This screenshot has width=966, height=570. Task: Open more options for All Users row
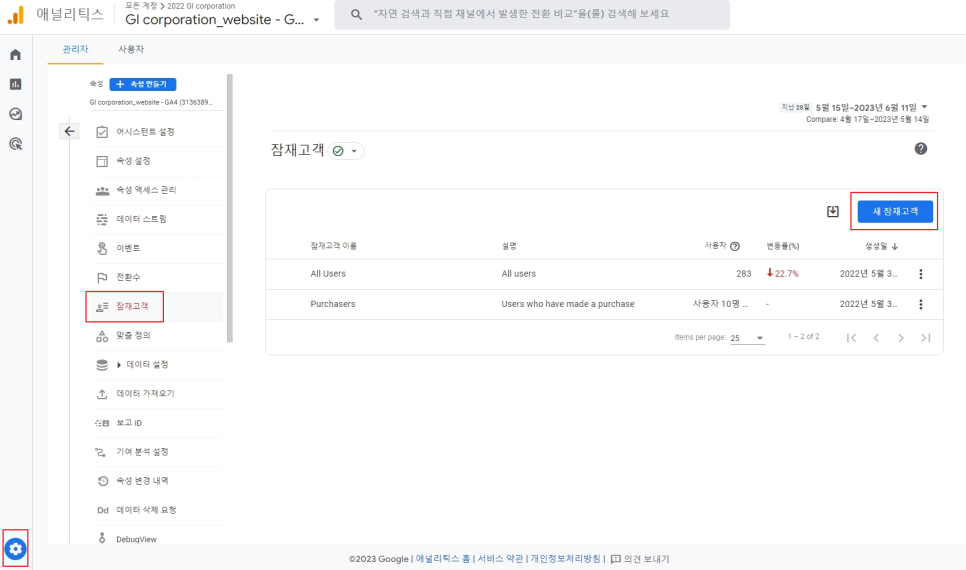point(920,274)
